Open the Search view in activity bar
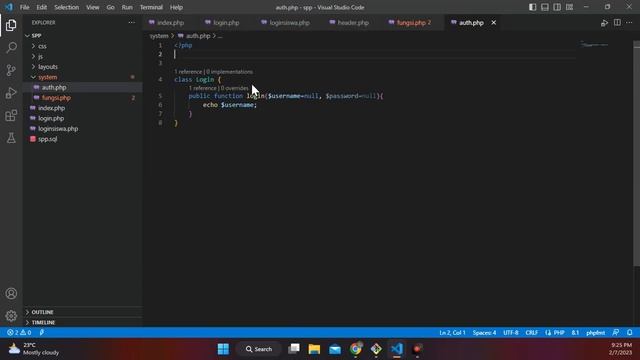Screen dimensions: 640x360 click(11, 48)
